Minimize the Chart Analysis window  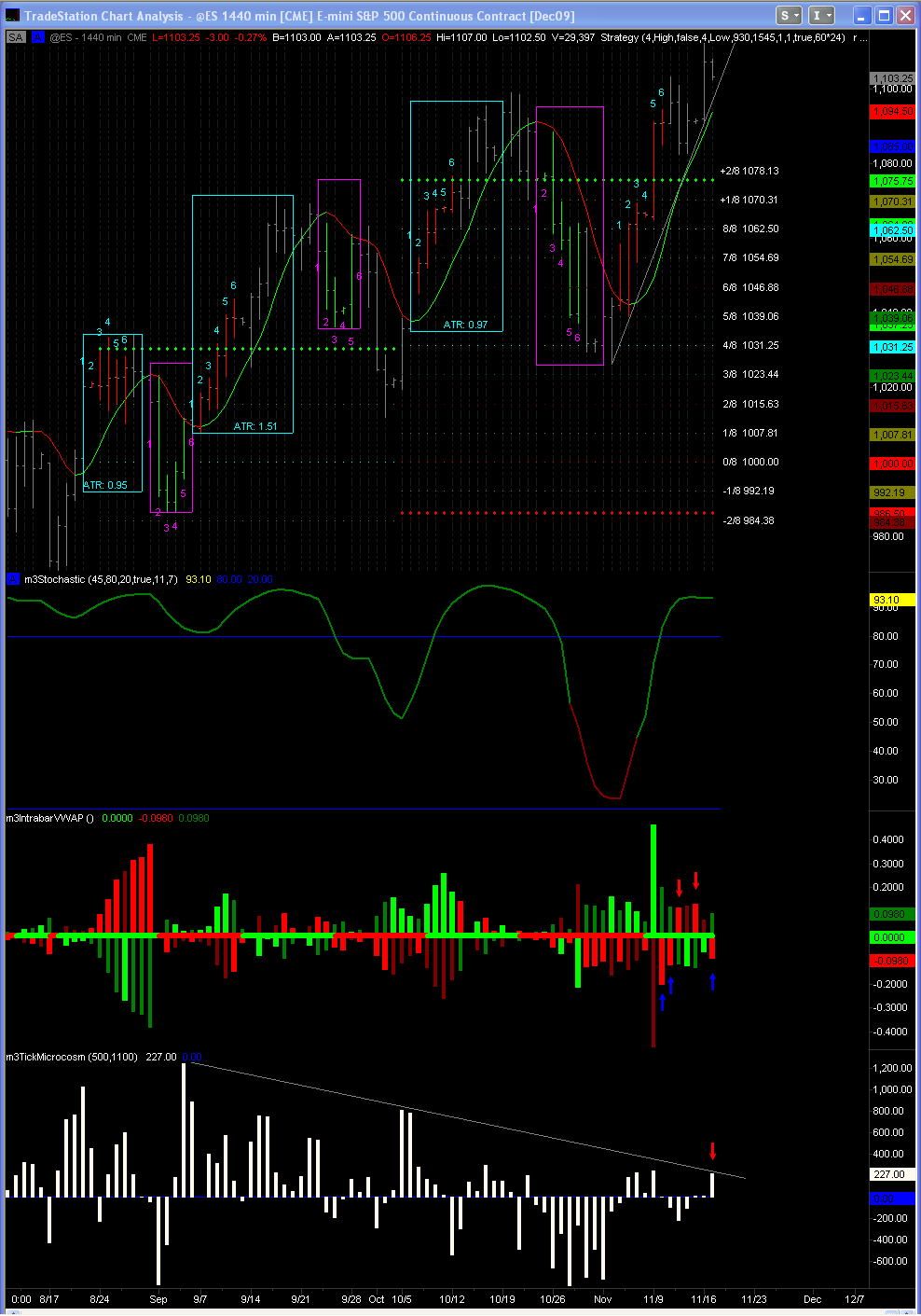pyautogui.click(x=862, y=15)
